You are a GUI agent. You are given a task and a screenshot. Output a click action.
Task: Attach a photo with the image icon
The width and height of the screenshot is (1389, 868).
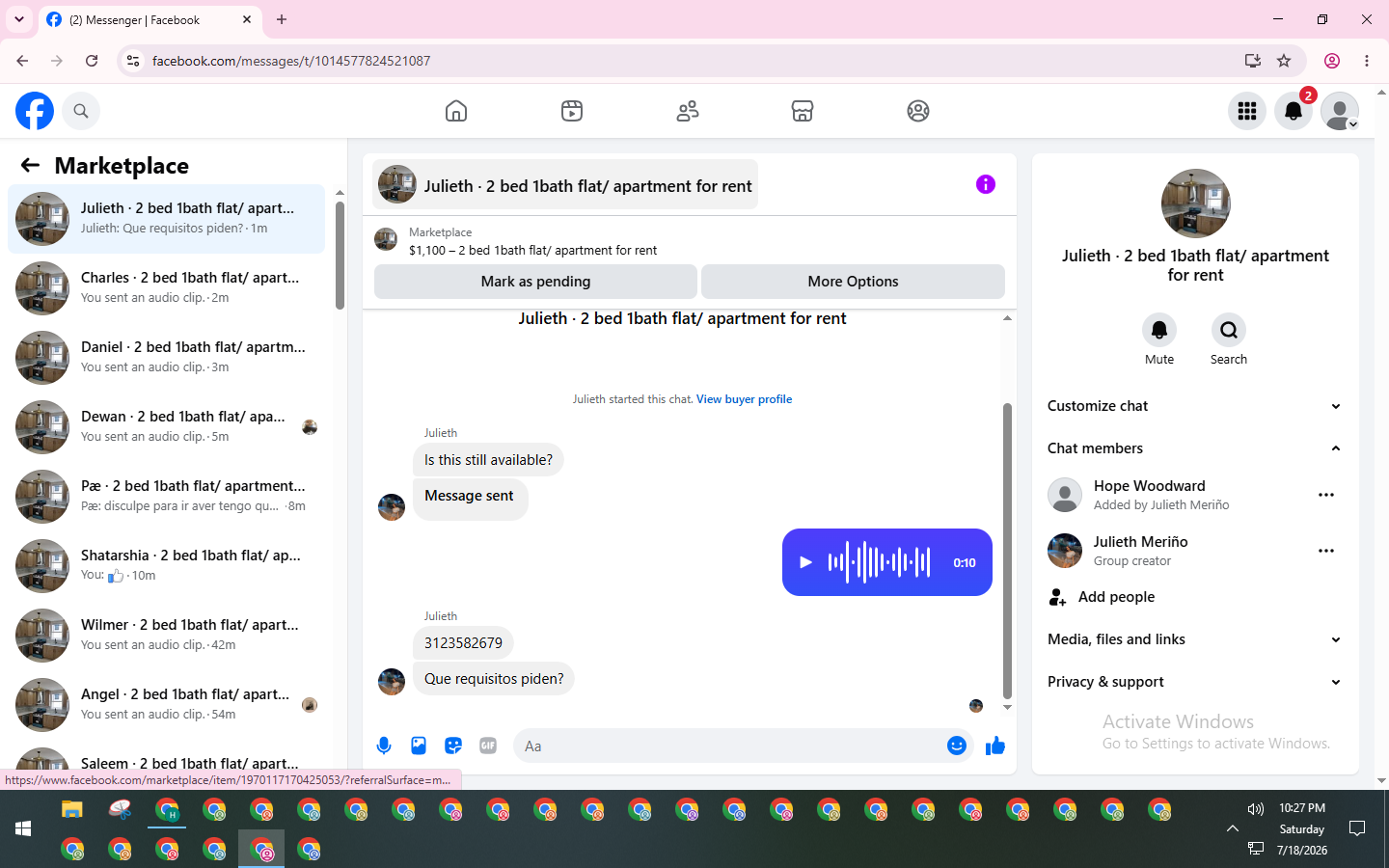(419, 746)
